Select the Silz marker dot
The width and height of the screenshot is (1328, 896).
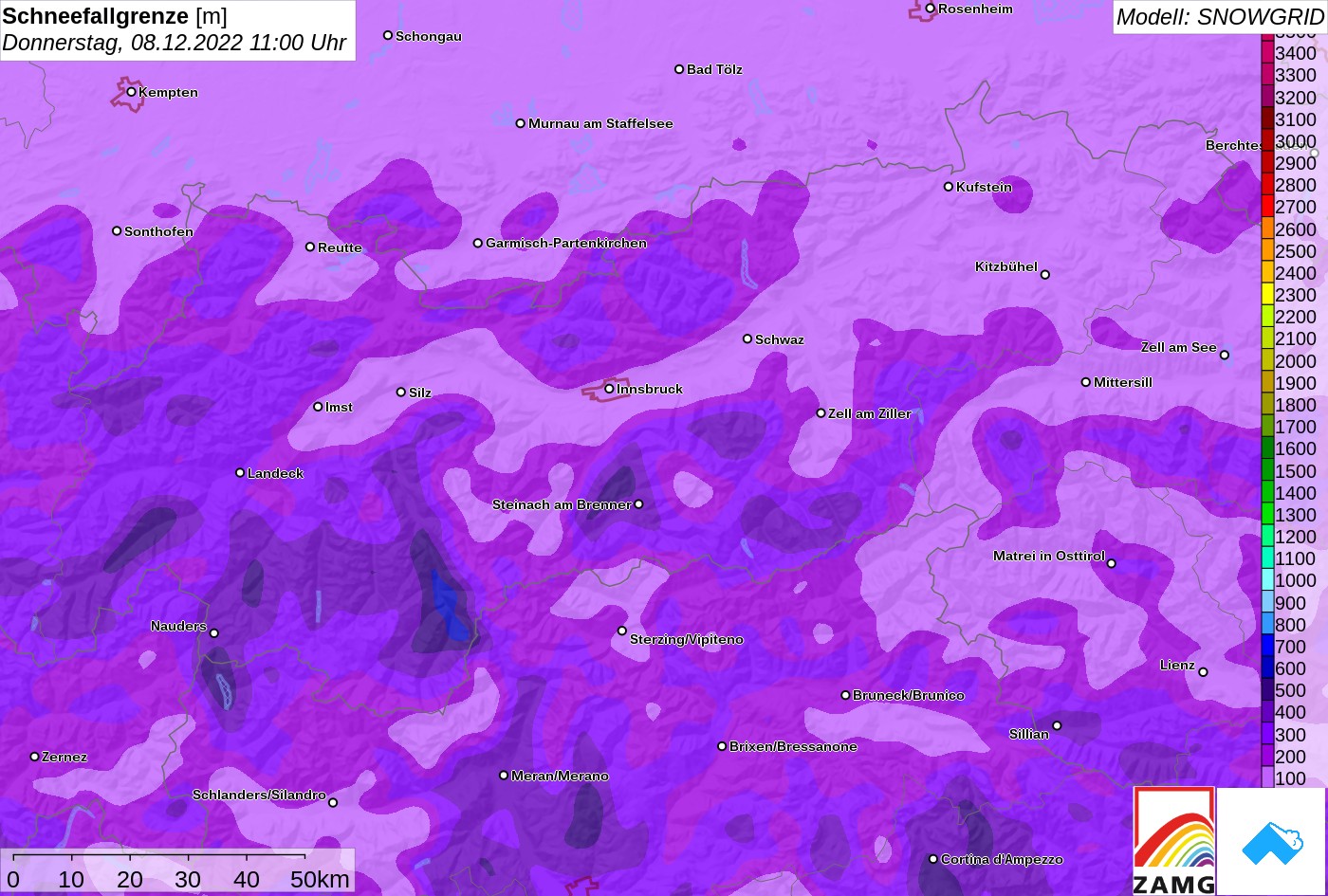(x=401, y=392)
